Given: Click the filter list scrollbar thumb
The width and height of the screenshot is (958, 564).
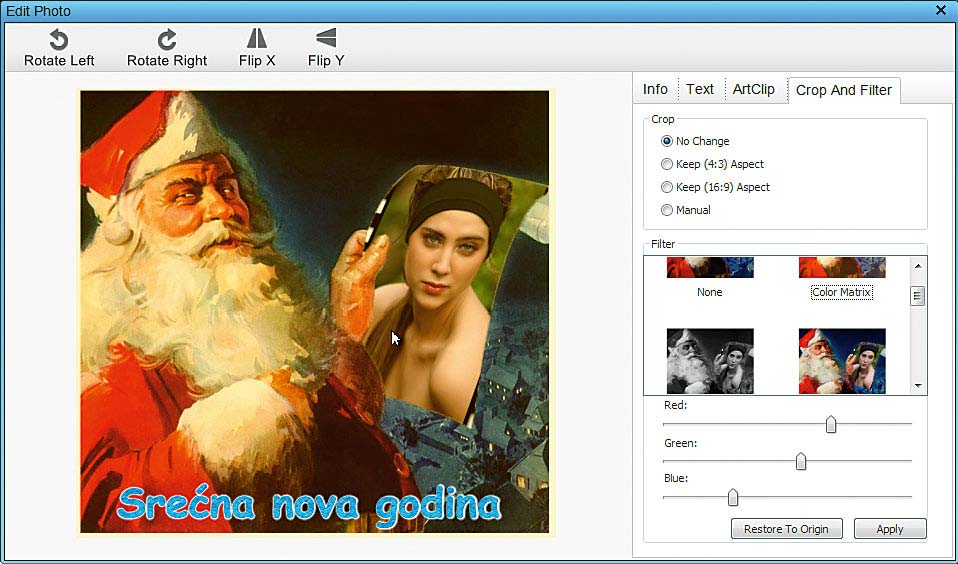Looking at the screenshot, I should (x=918, y=296).
